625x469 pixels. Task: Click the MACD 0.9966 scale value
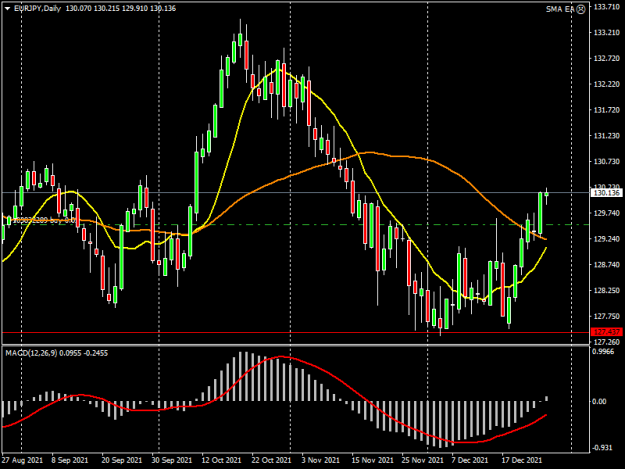[605, 351]
